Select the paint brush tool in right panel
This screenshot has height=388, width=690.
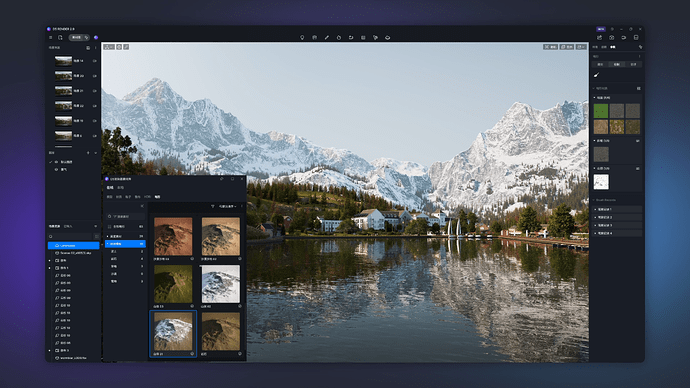(597, 75)
